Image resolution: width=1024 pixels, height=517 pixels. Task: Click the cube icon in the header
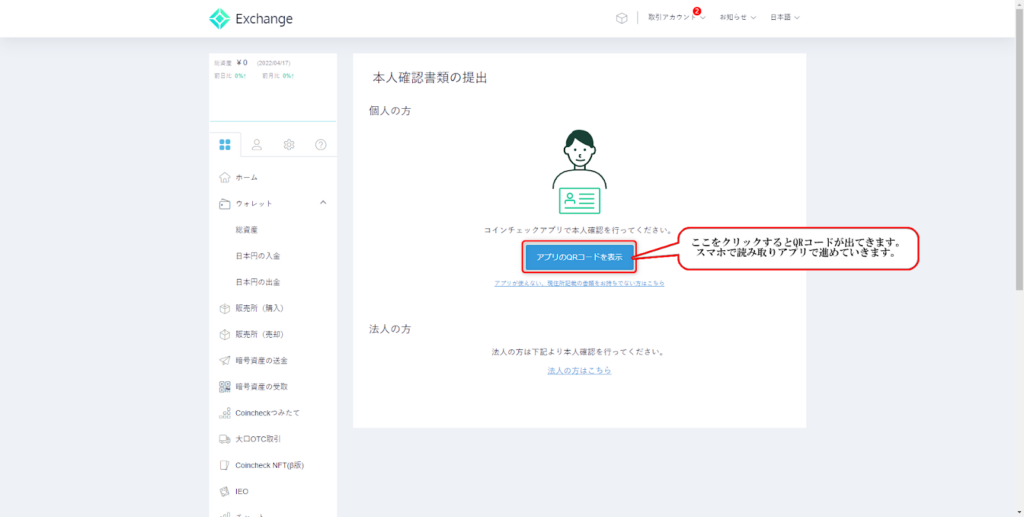622,18
